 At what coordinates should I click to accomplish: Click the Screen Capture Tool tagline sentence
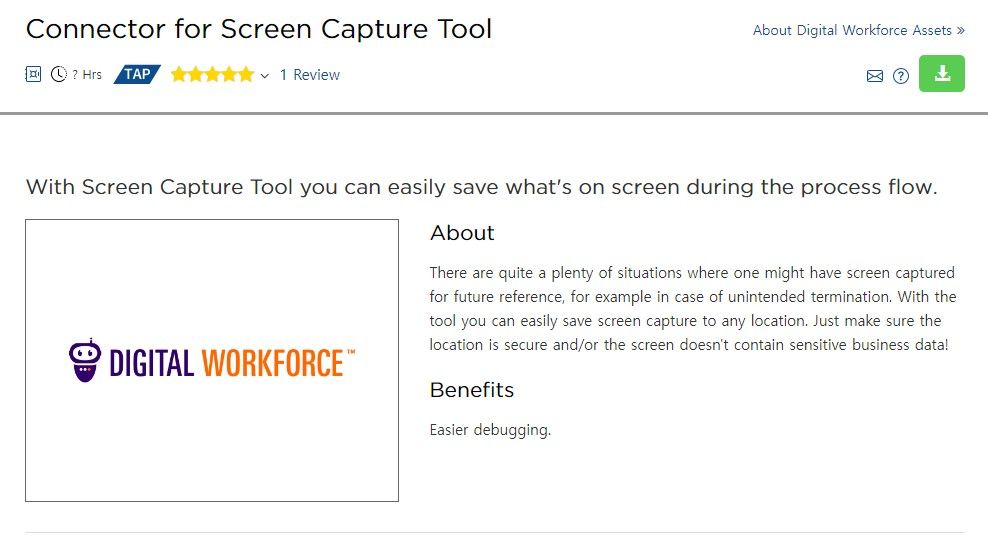tap(481, 187)
